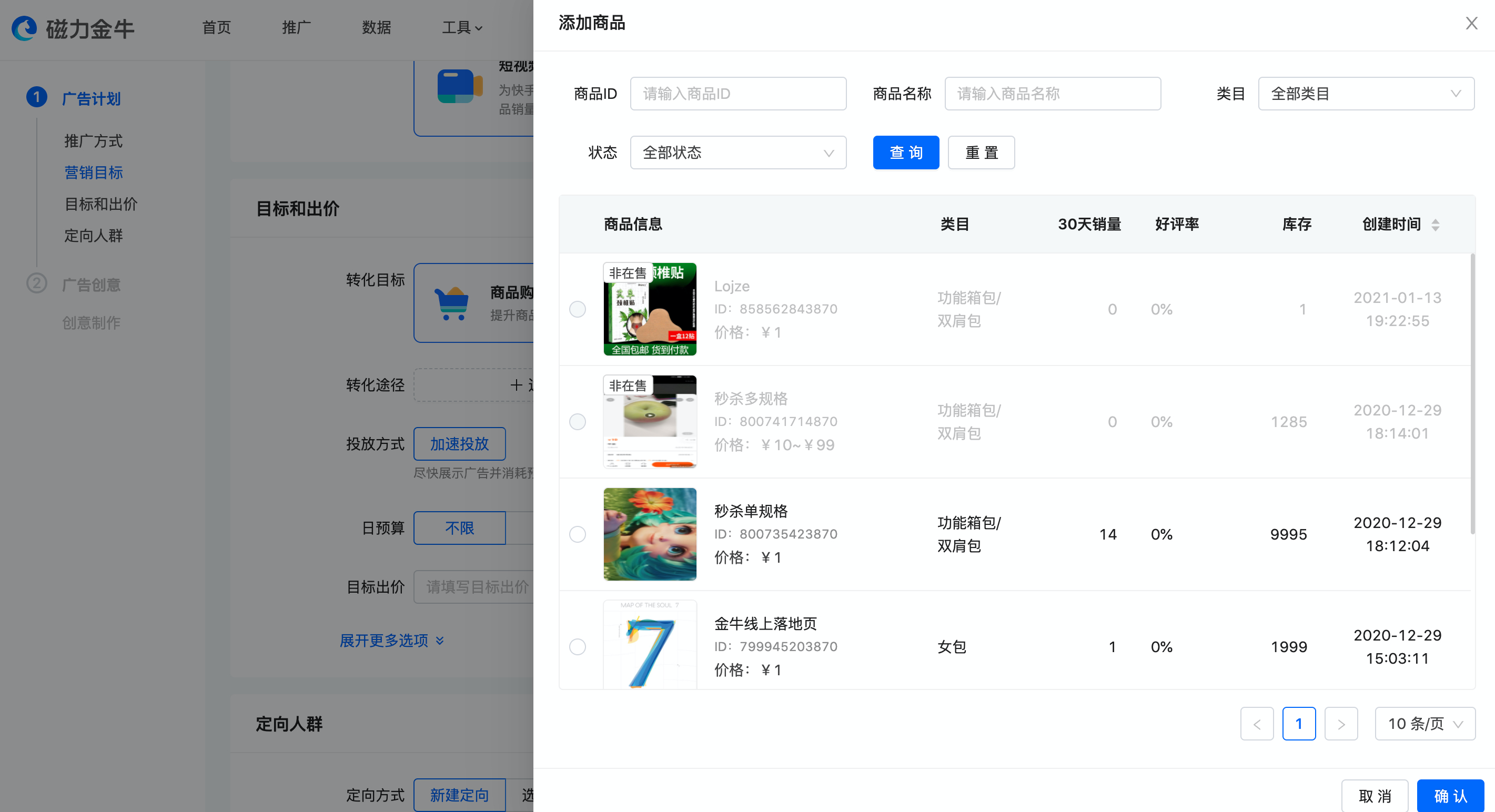Click the 不限 daily budget button
Image resolution: width=1495 pixels, height=812 pixels.
coord(459,528)
